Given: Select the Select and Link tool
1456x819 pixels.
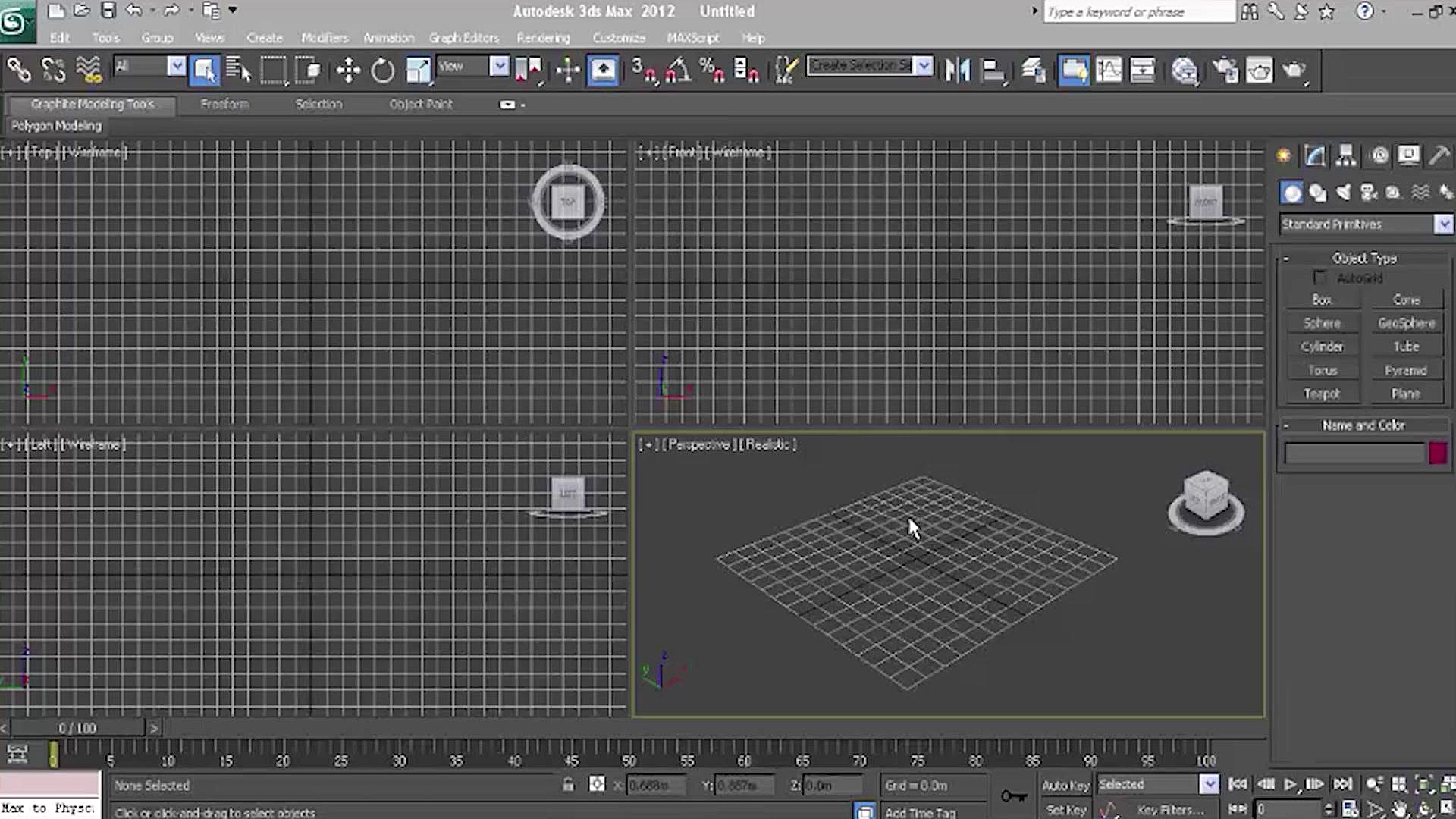Looking at the screenshot, I should (19, 70).
